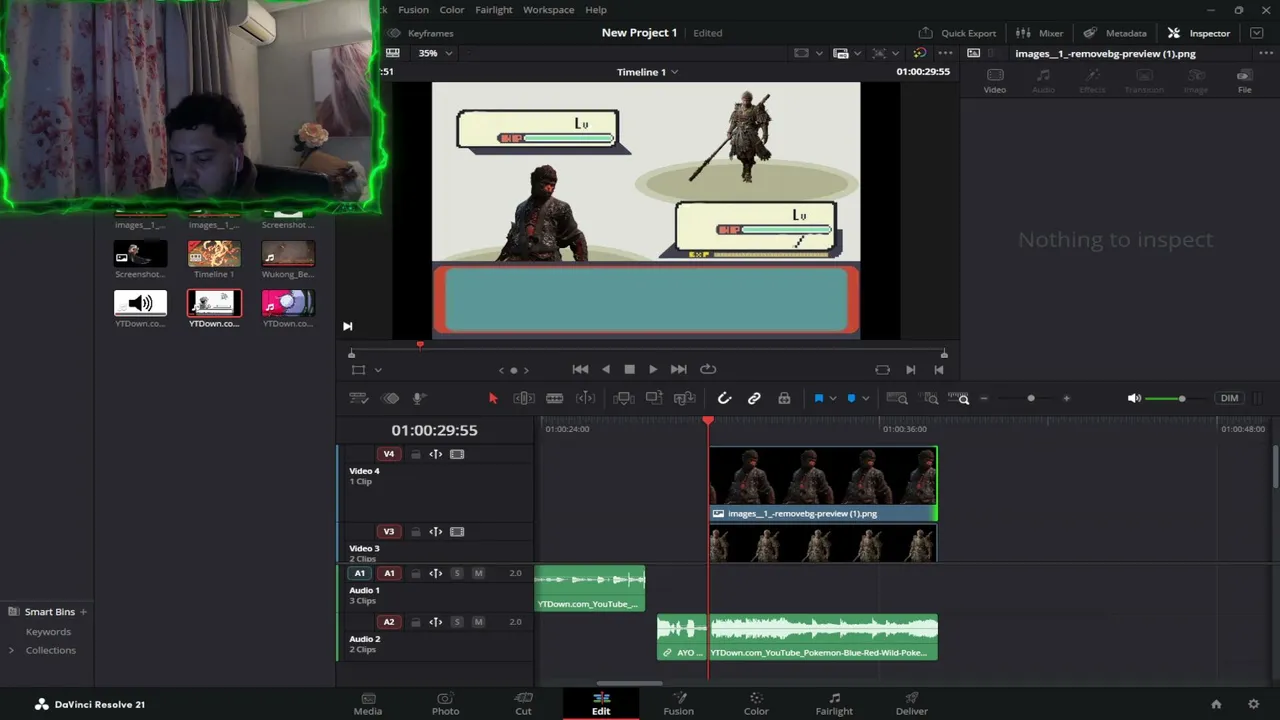
Task: Solo the Audio 1 track
Action: click(457, 573)
